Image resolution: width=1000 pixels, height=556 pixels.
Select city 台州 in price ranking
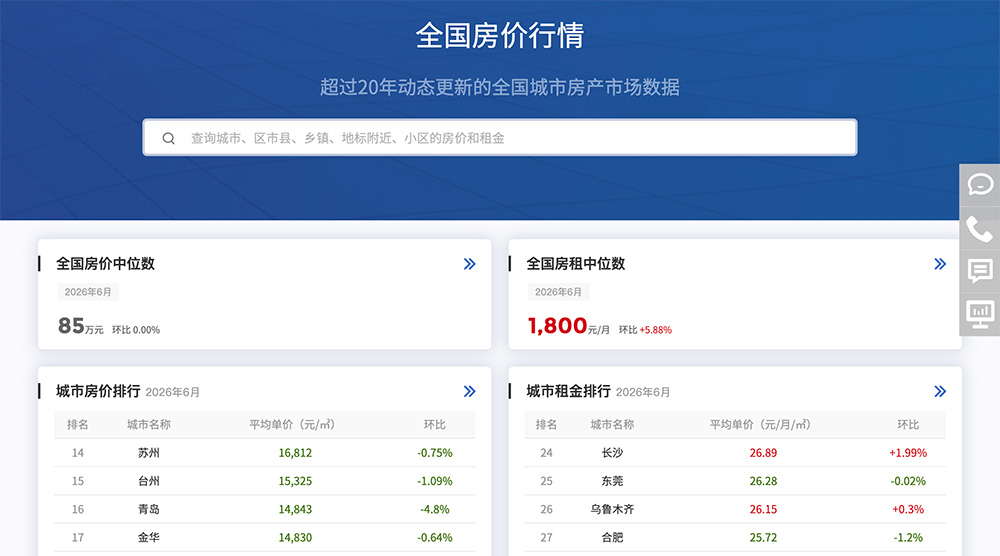click(149, 481)
